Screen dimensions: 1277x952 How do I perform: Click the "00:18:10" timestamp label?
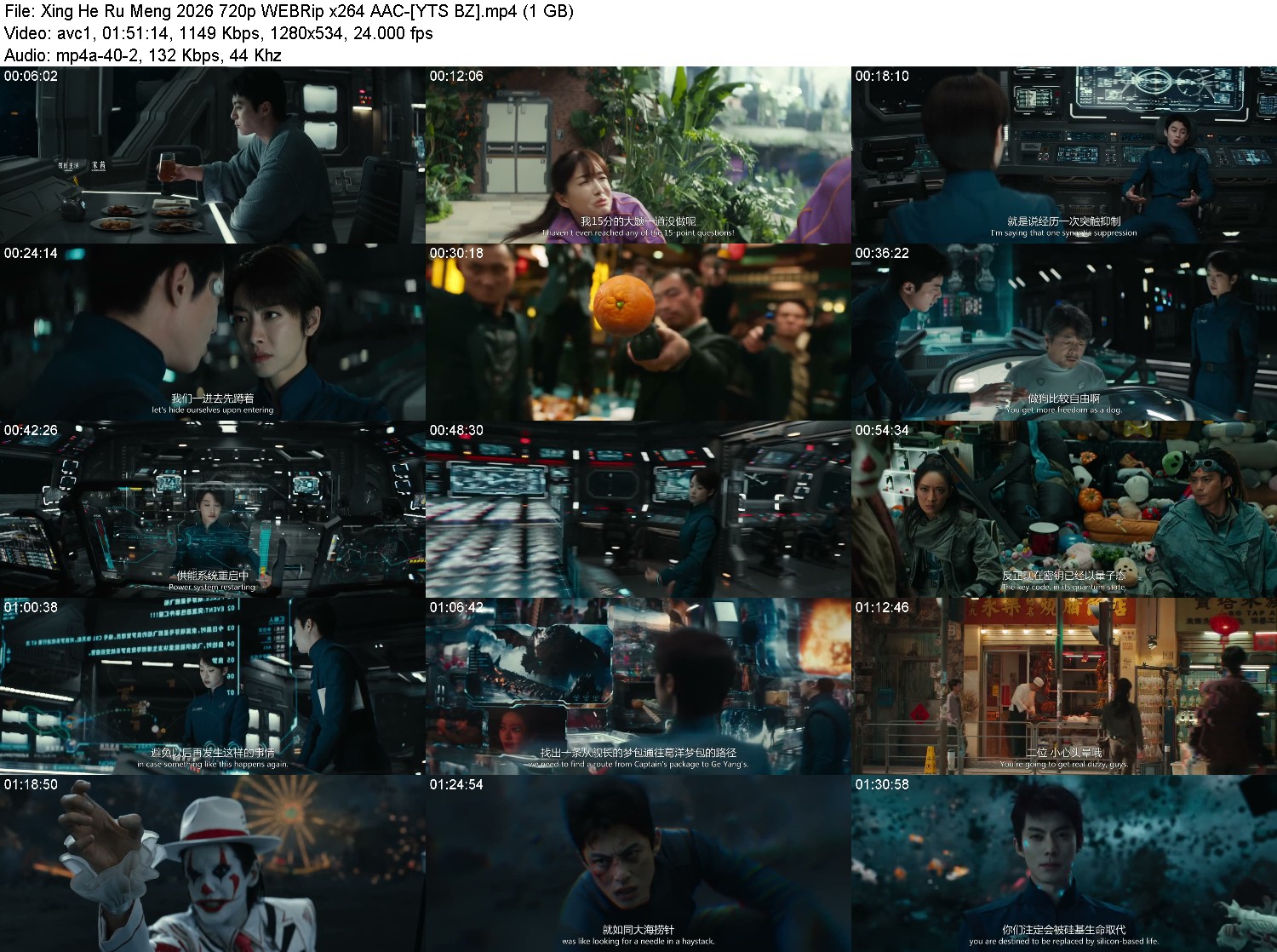tap(882, 76)
